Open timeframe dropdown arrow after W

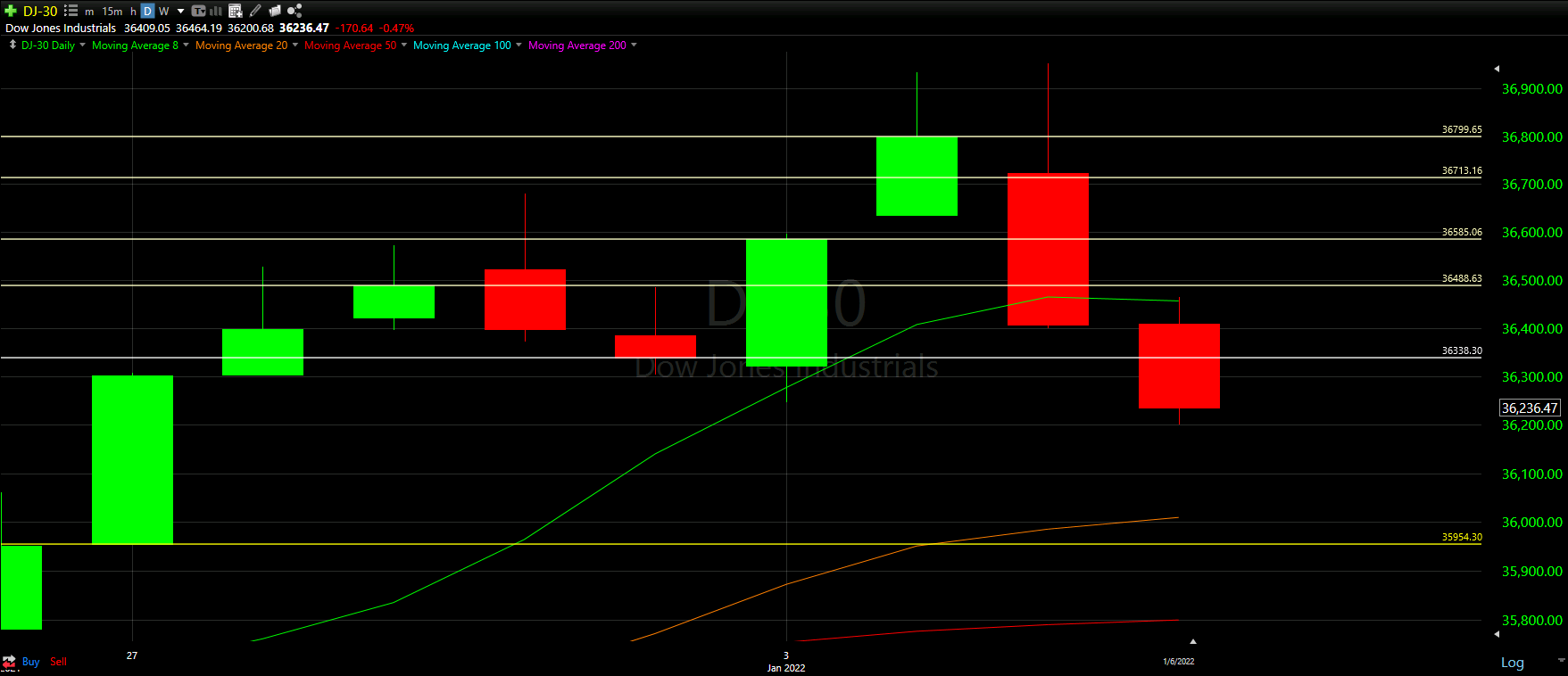180,12
